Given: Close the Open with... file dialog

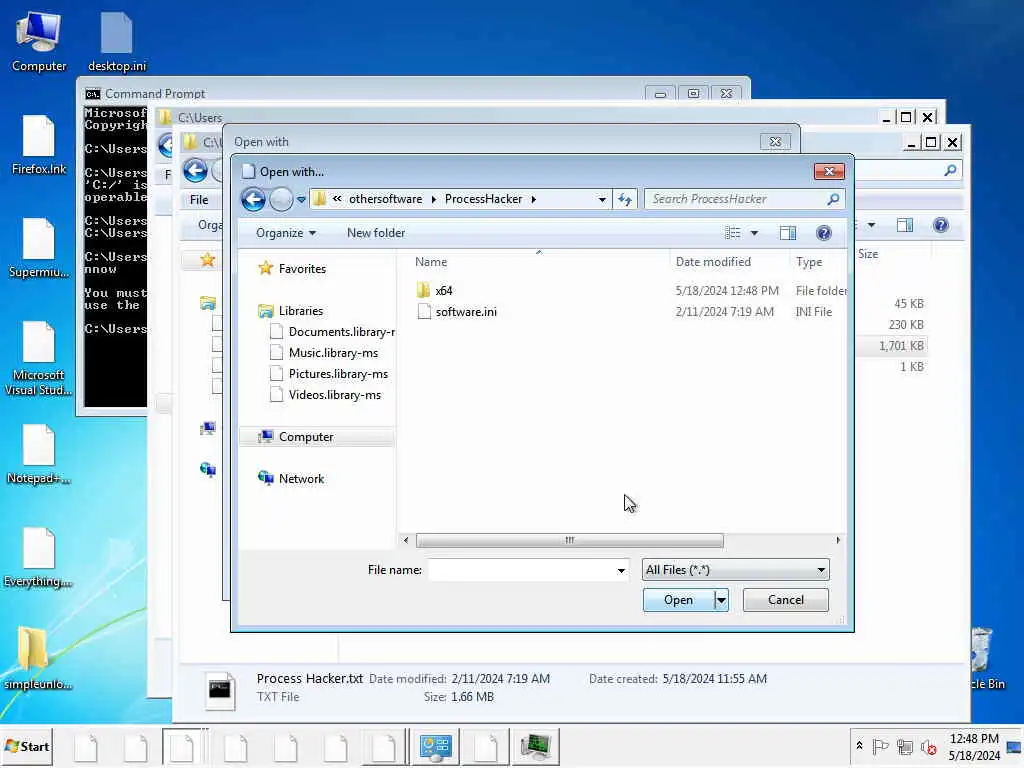Looking at the screenshot, I should pos(829,172).
